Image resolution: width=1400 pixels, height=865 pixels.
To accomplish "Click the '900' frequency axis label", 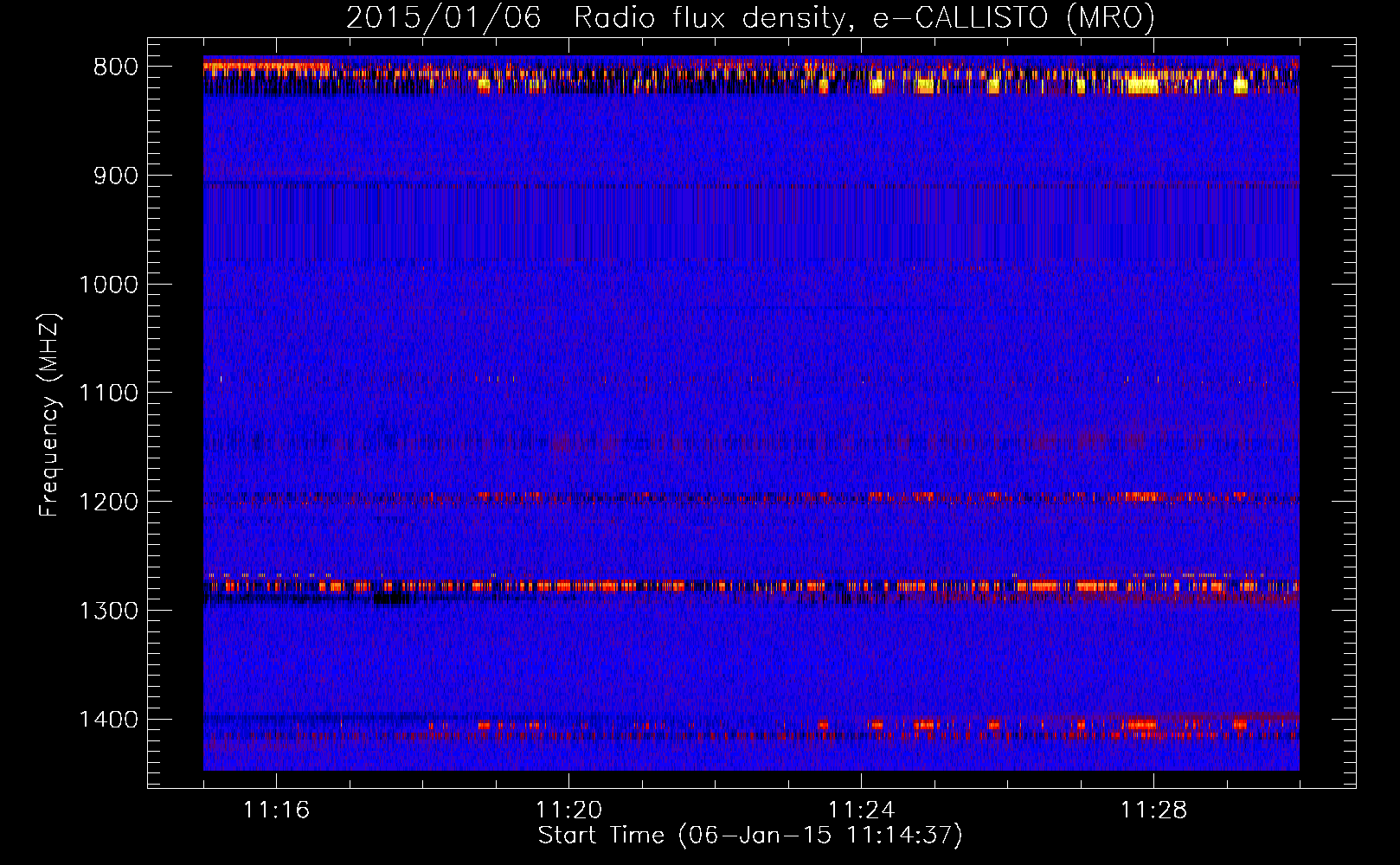I will (116, 176).
